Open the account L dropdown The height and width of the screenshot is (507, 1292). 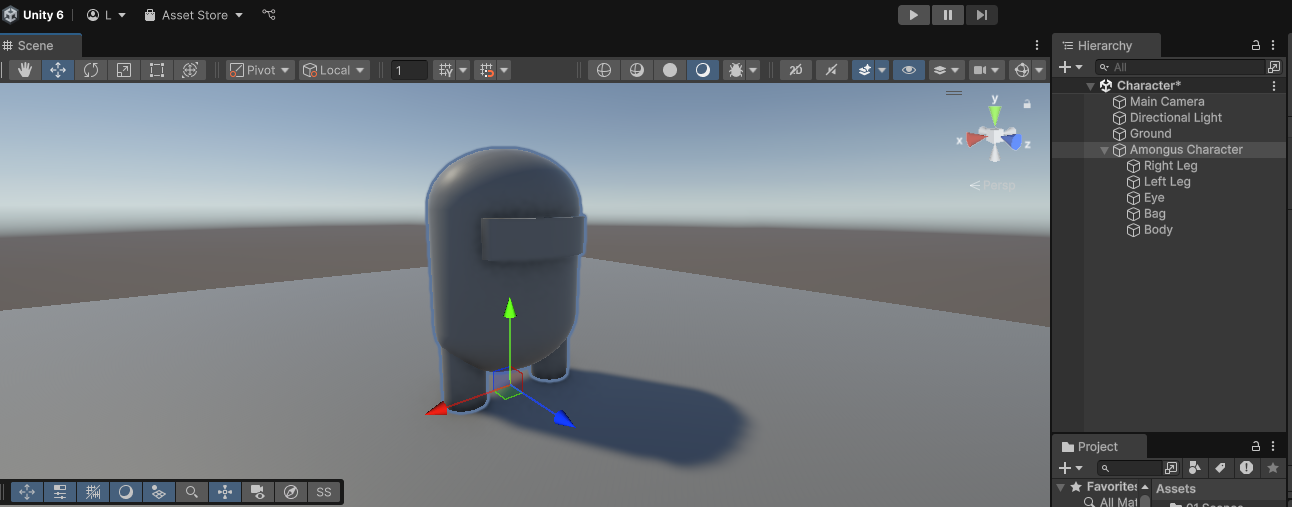click(x=107, y=15)
